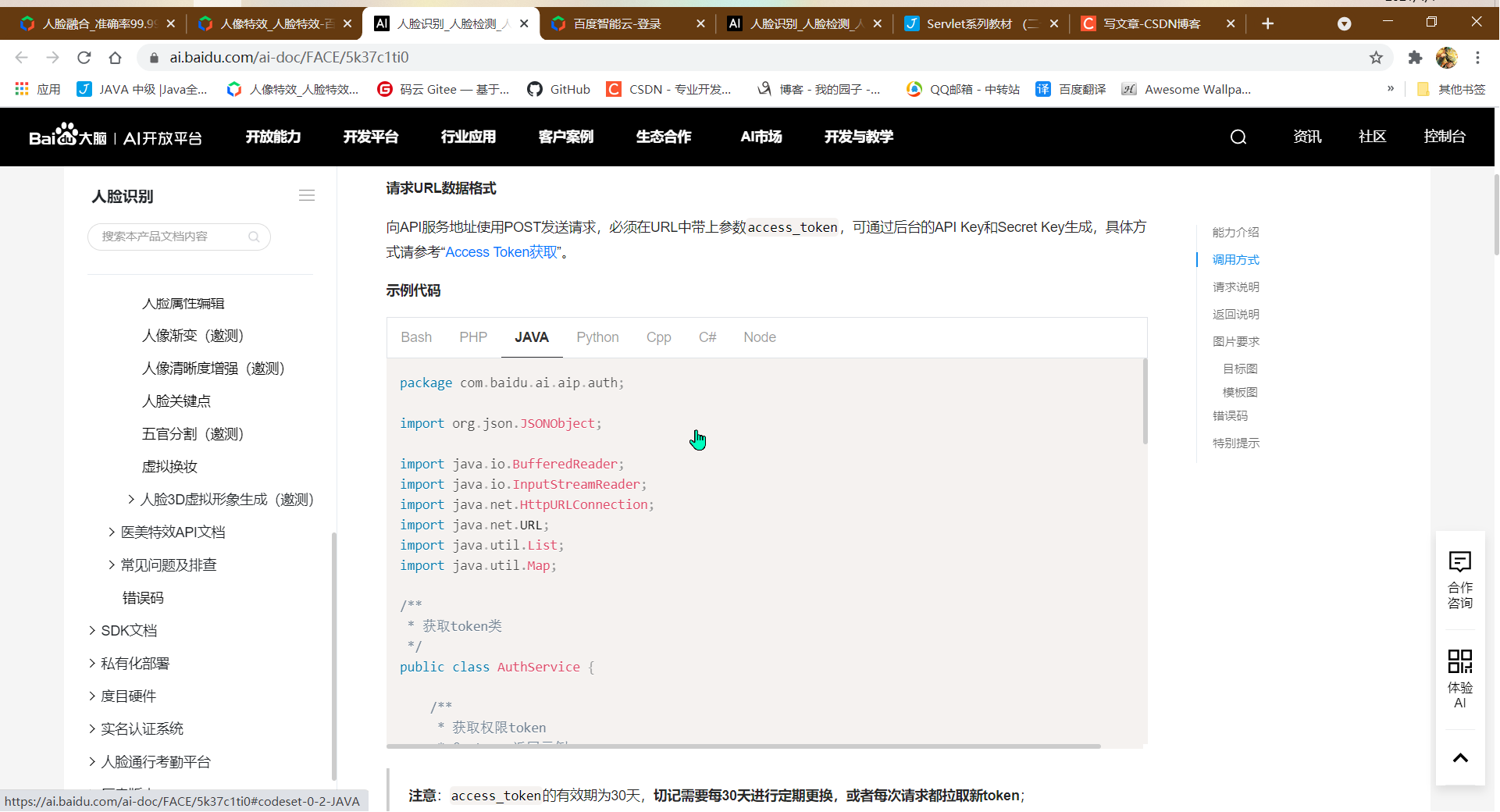The image size is (1500, 812).
Task: Open the GitHub bookmark
Action: [x=558, y=89]
